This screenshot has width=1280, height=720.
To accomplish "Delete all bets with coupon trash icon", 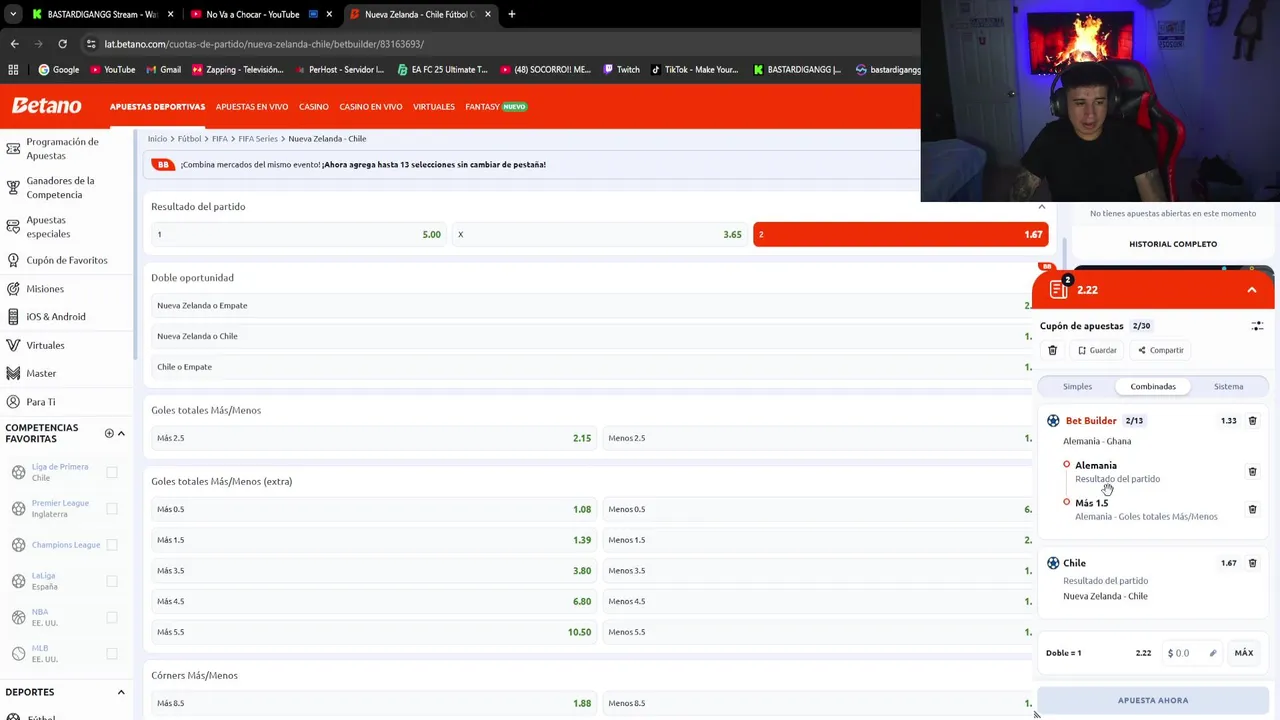I will tap(1052, 350).
